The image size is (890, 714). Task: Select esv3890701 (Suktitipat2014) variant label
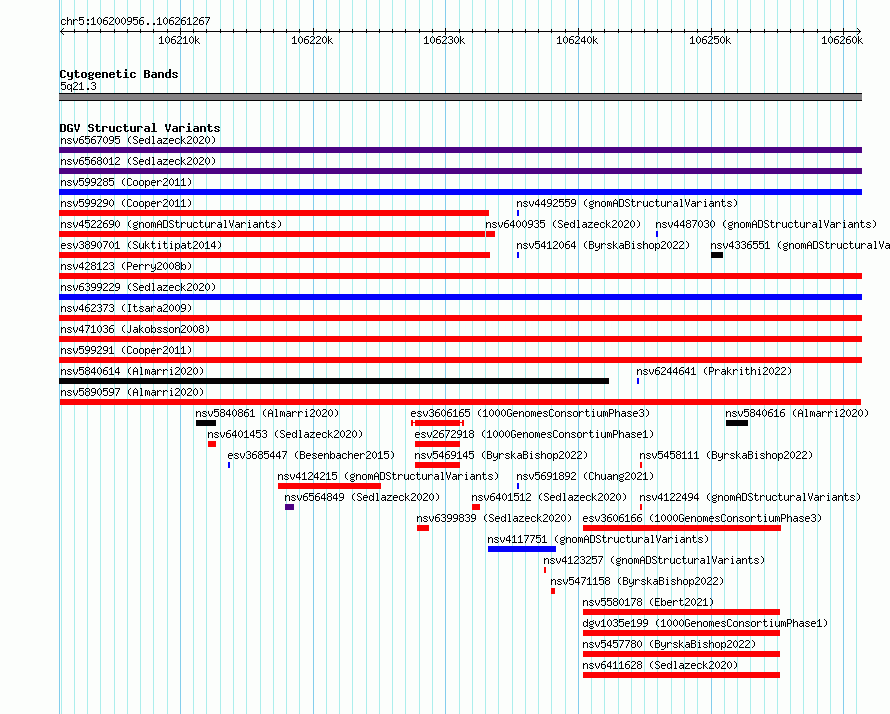click(x=141, y=245)
